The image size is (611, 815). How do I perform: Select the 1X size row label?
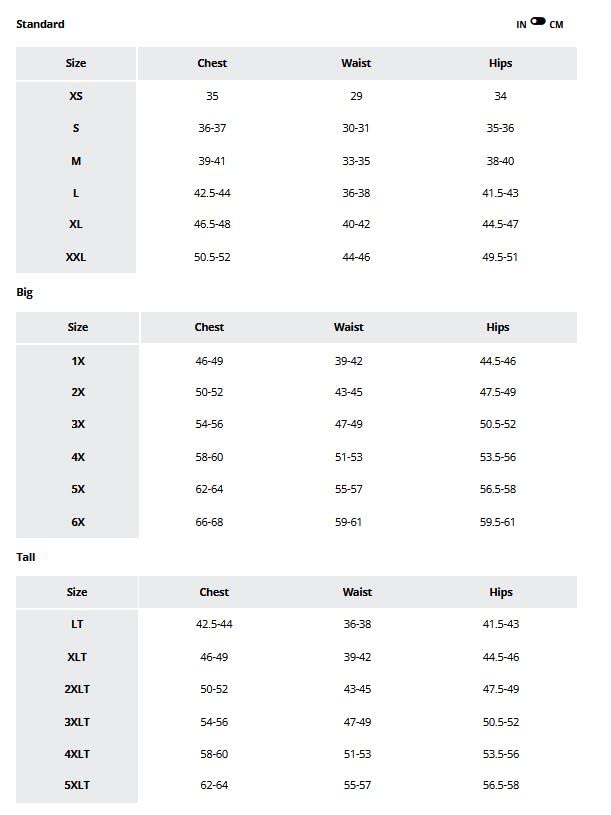click(x=78, y=361)
